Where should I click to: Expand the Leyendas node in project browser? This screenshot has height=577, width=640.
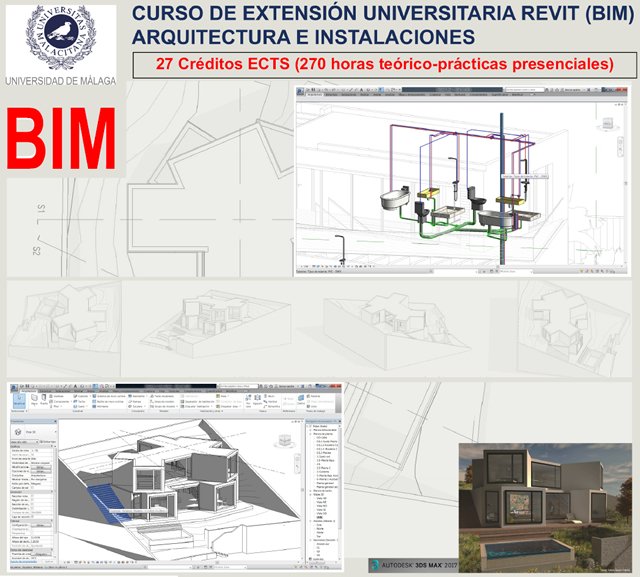click(x=310, y=559)
